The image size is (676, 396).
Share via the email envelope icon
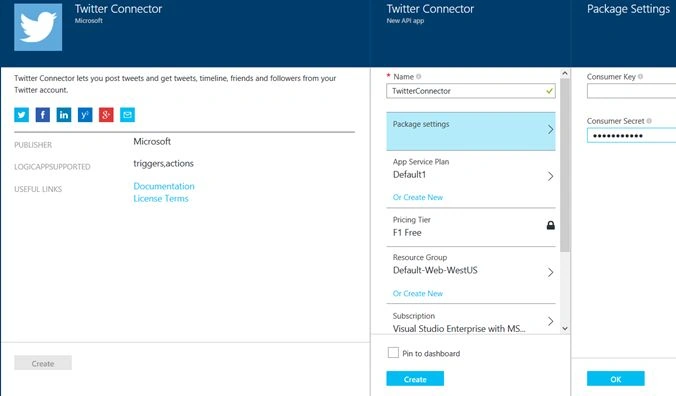[127, 115]
